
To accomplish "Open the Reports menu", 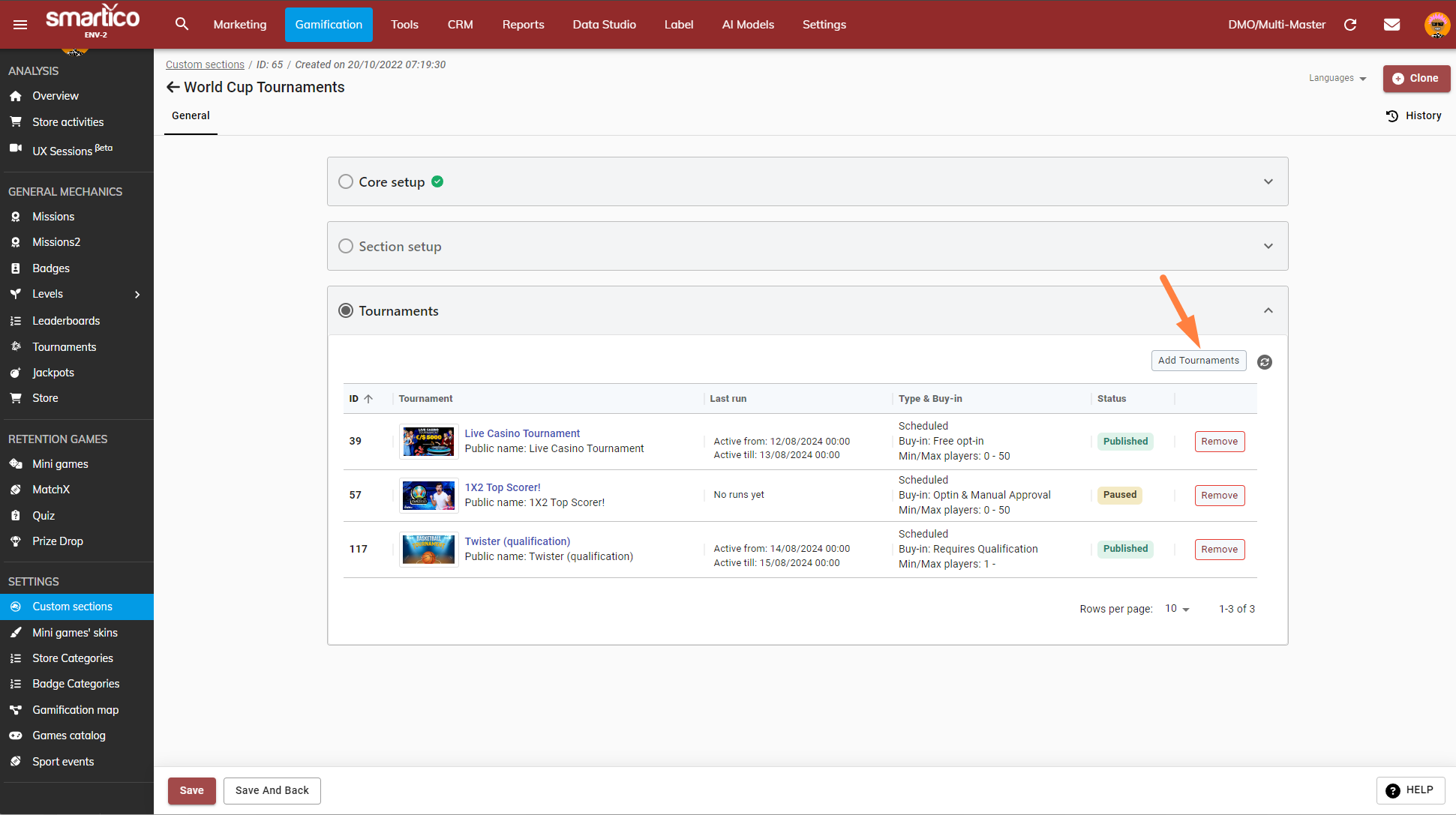I will [523, 25].
